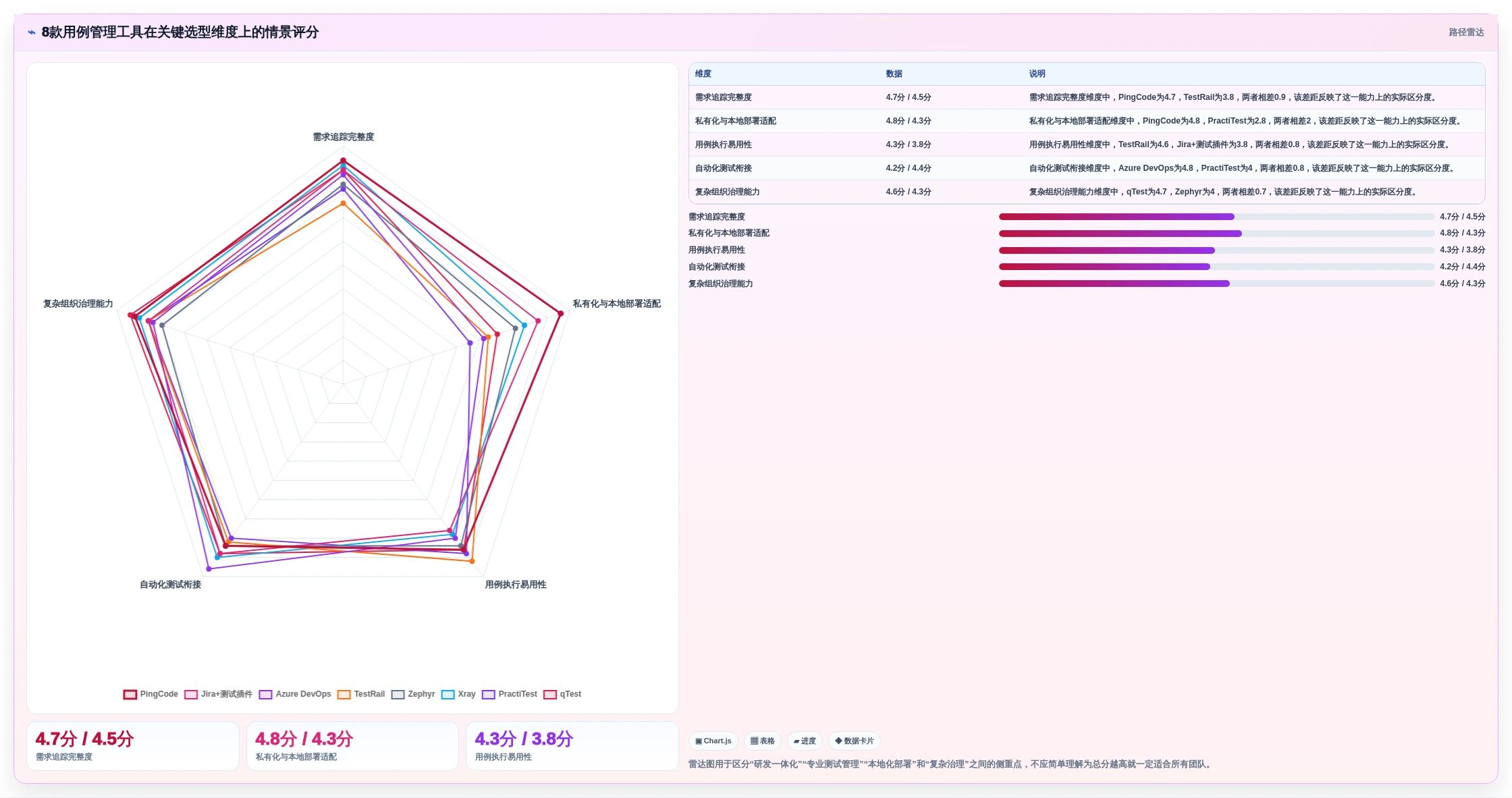Click the 路径雷达 label in the header
The image size is (1512, 798).
pyautogui.click(x=1466, y=32)
